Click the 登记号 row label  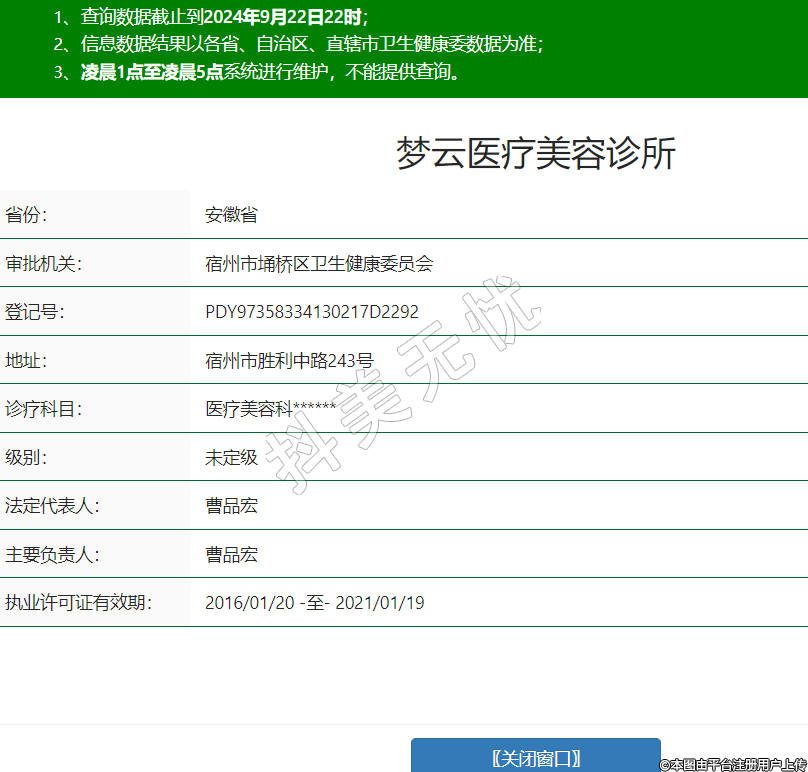(x=35, y=312)
